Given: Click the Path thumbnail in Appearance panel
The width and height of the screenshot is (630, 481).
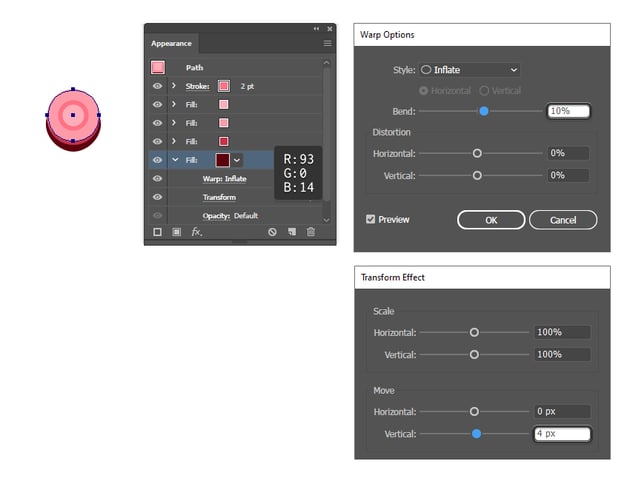Looking at the screenshot, I should (x=158, y=67).
